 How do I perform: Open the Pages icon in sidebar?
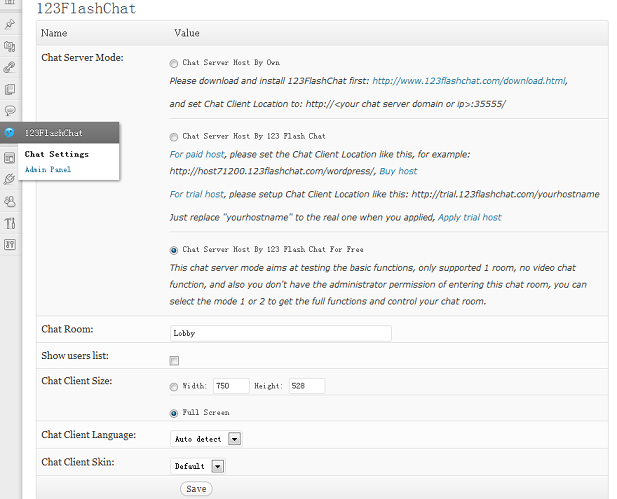pos(10,89)
